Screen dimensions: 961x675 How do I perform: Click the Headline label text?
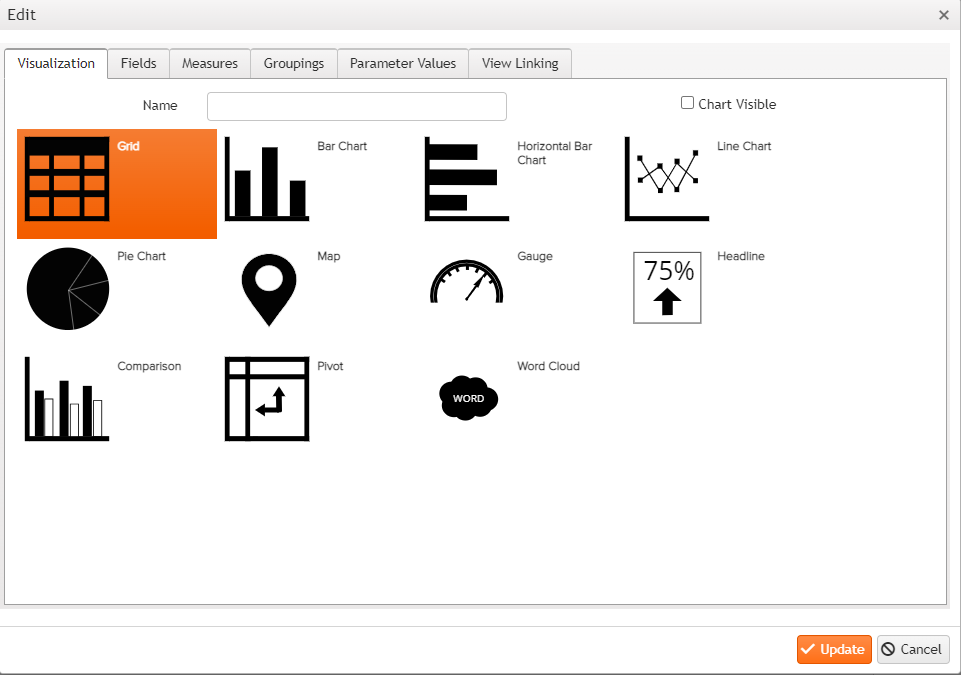pyautogui.click(x=740, y=256)
